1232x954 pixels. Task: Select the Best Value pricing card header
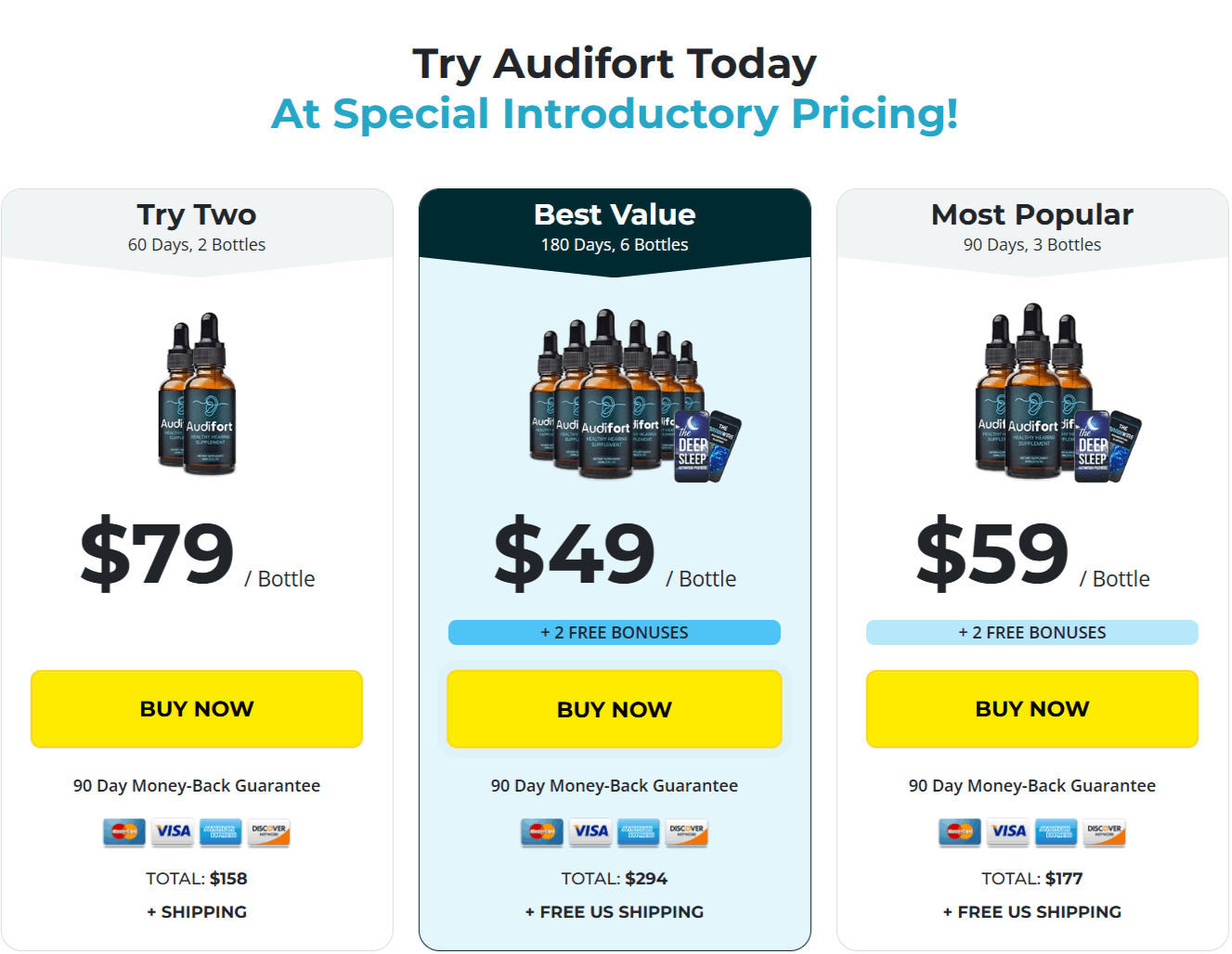click(614, 223)
